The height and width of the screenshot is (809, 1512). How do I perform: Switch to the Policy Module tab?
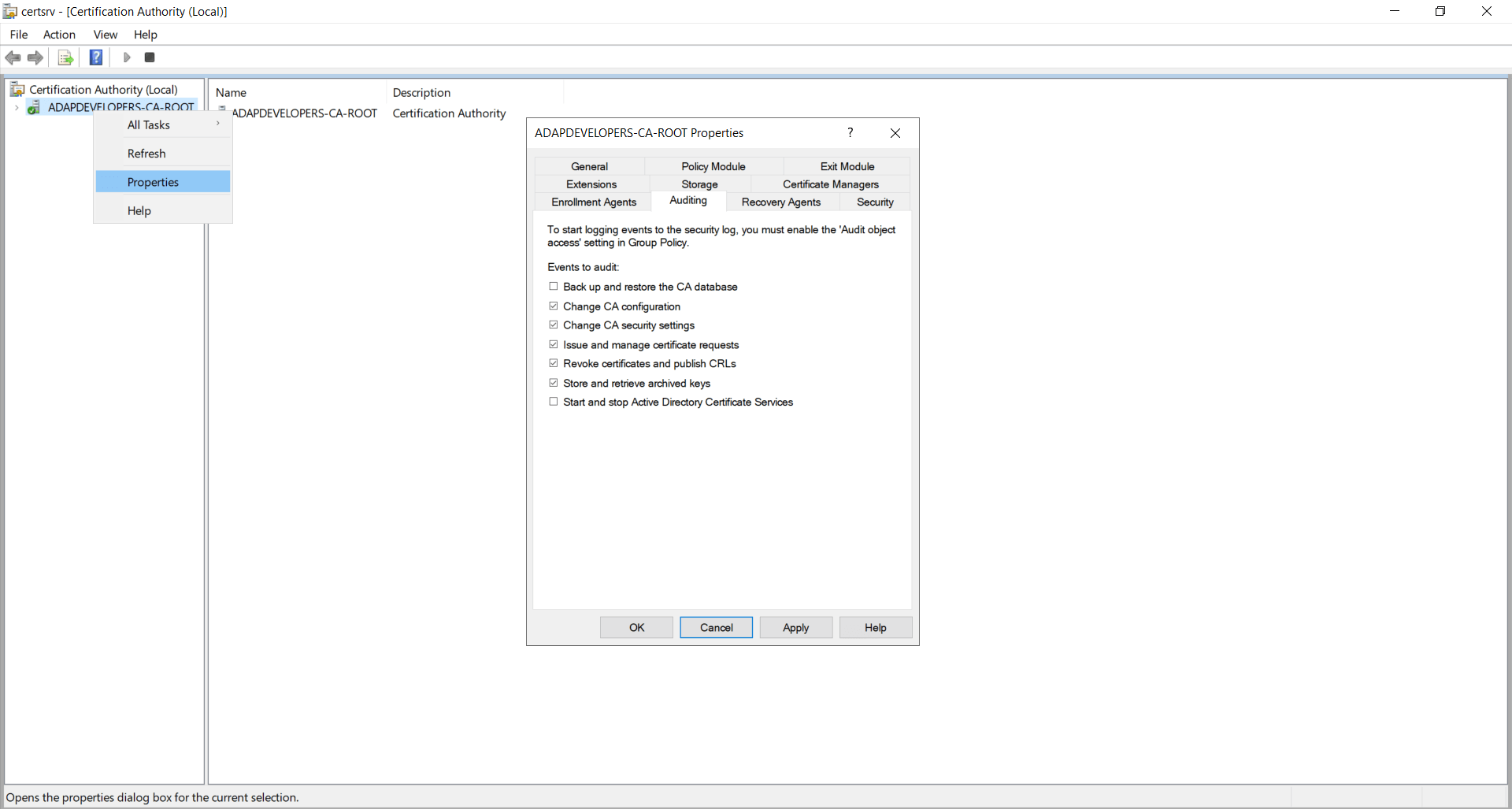coord(713,166)
